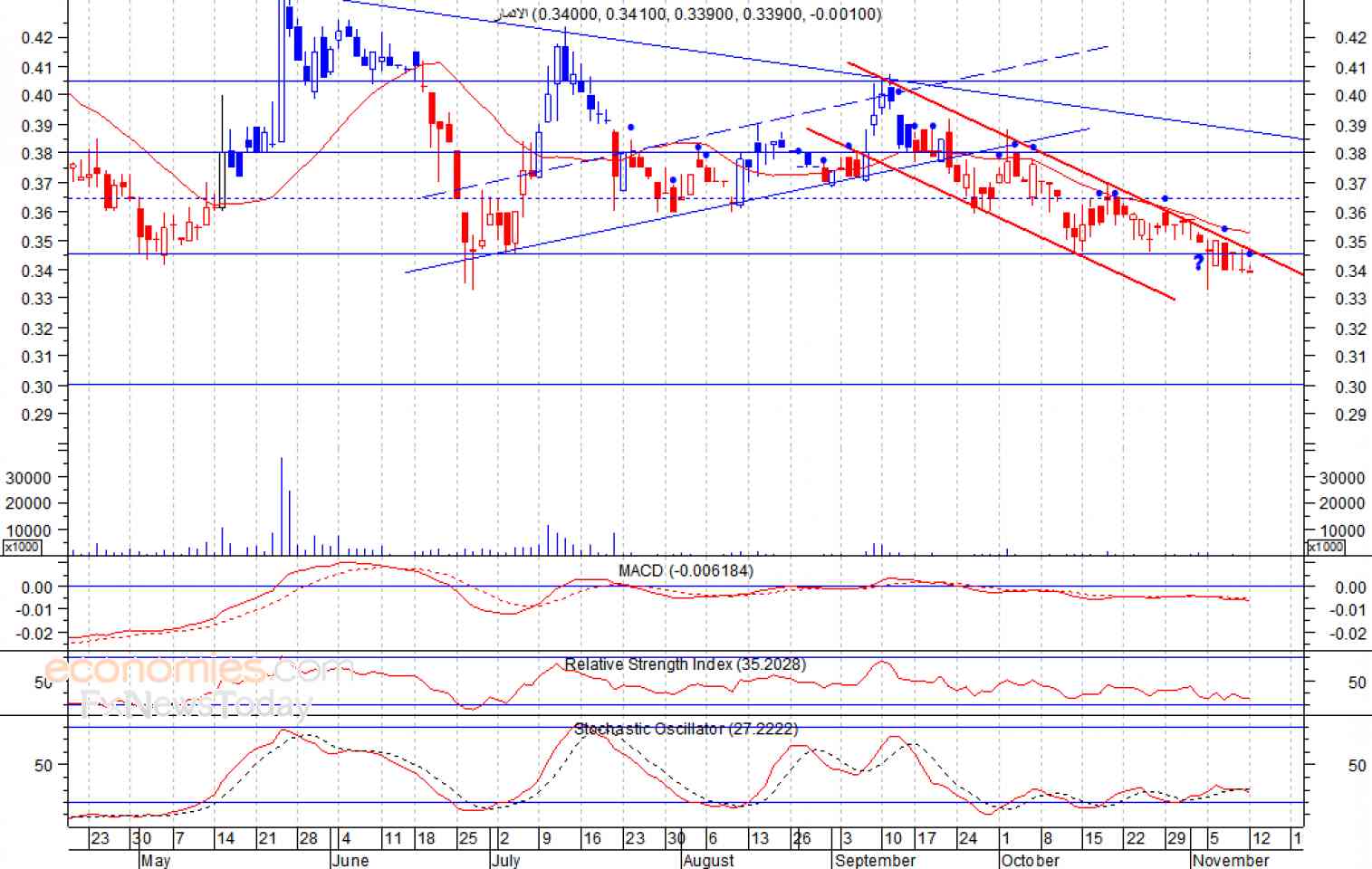Click the 0.30 price label on right axis
Image resolution: width=1372 pixels, height=869 pixels.
(1350, 387)
